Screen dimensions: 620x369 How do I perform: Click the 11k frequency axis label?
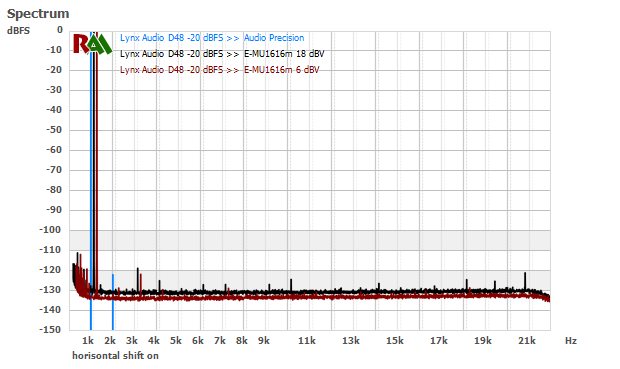point(307,341)
